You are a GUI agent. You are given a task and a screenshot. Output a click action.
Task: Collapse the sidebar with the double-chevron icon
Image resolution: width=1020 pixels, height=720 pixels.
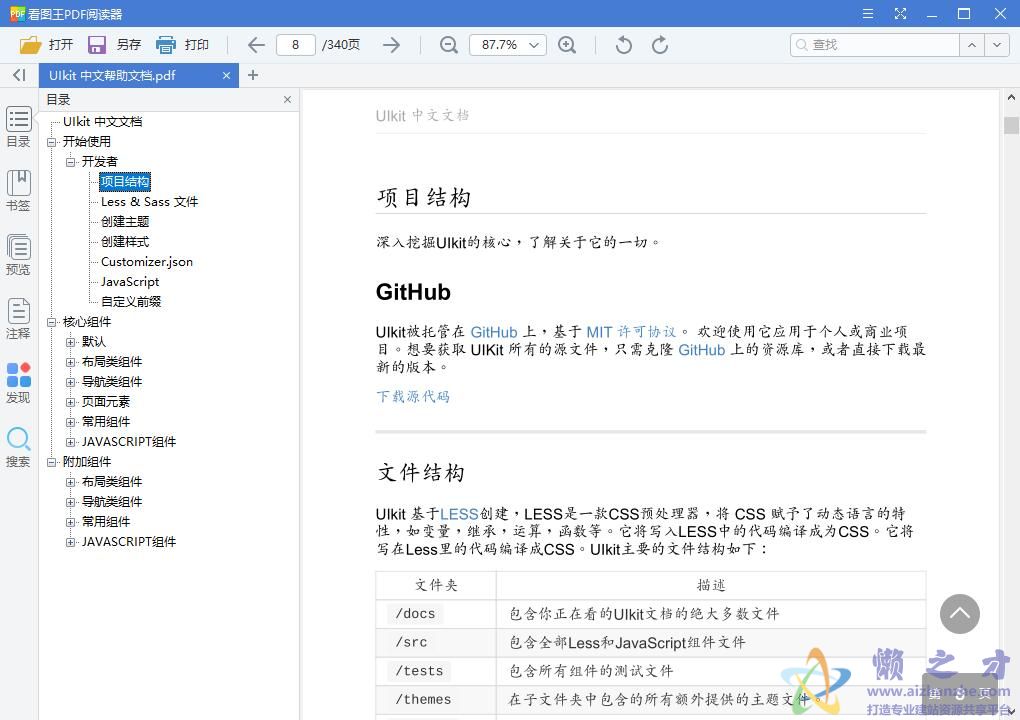tap(18, 74)
